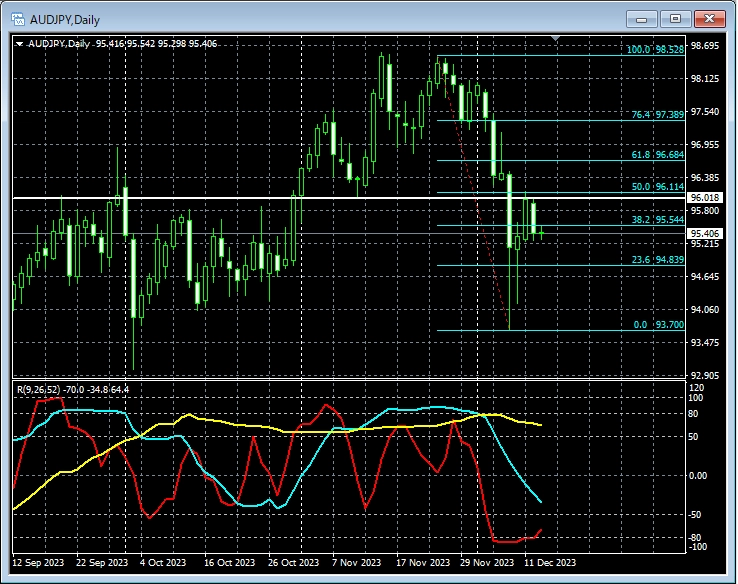Image resolution: width=738 pixels, height=584 pixels.
Task: Click the 11 Dec 2023 date on timeline
Action: tap(550, 562)
